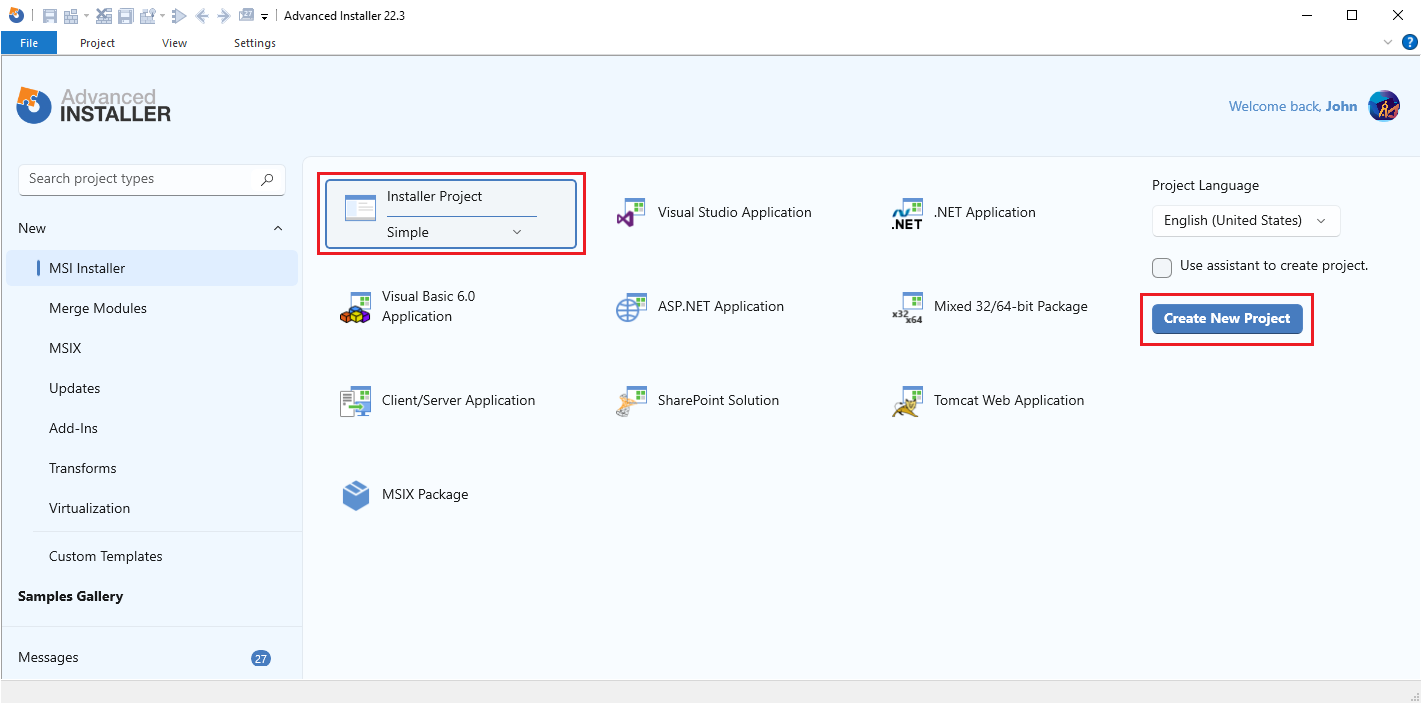
Task: Click the blue Help question mark icon
Action: pyautogui.click(x=1410, y=42)
